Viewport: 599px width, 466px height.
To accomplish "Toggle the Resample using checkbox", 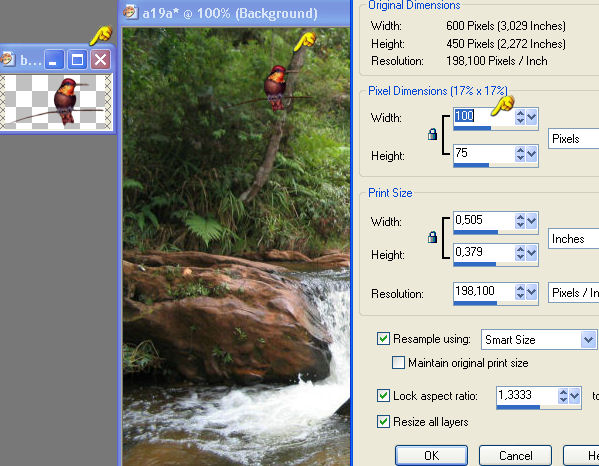I will point(383,338).
